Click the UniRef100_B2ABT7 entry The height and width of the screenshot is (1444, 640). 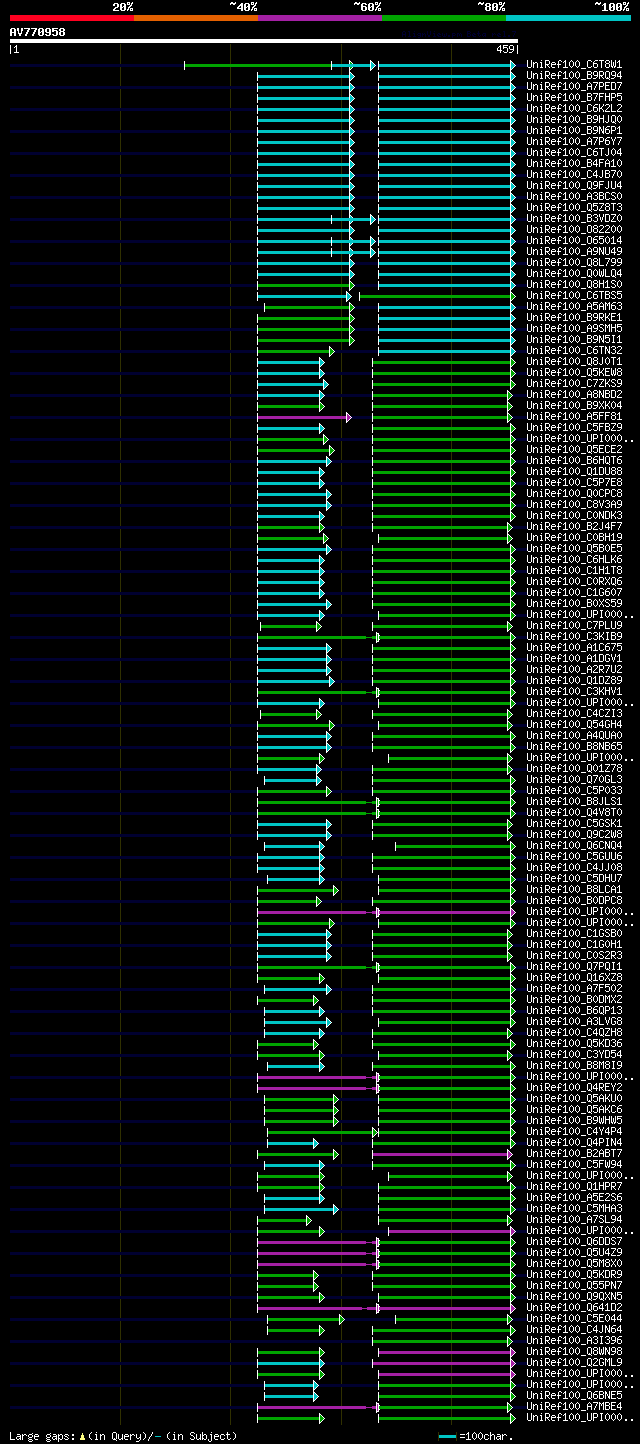click(574, 1153)
